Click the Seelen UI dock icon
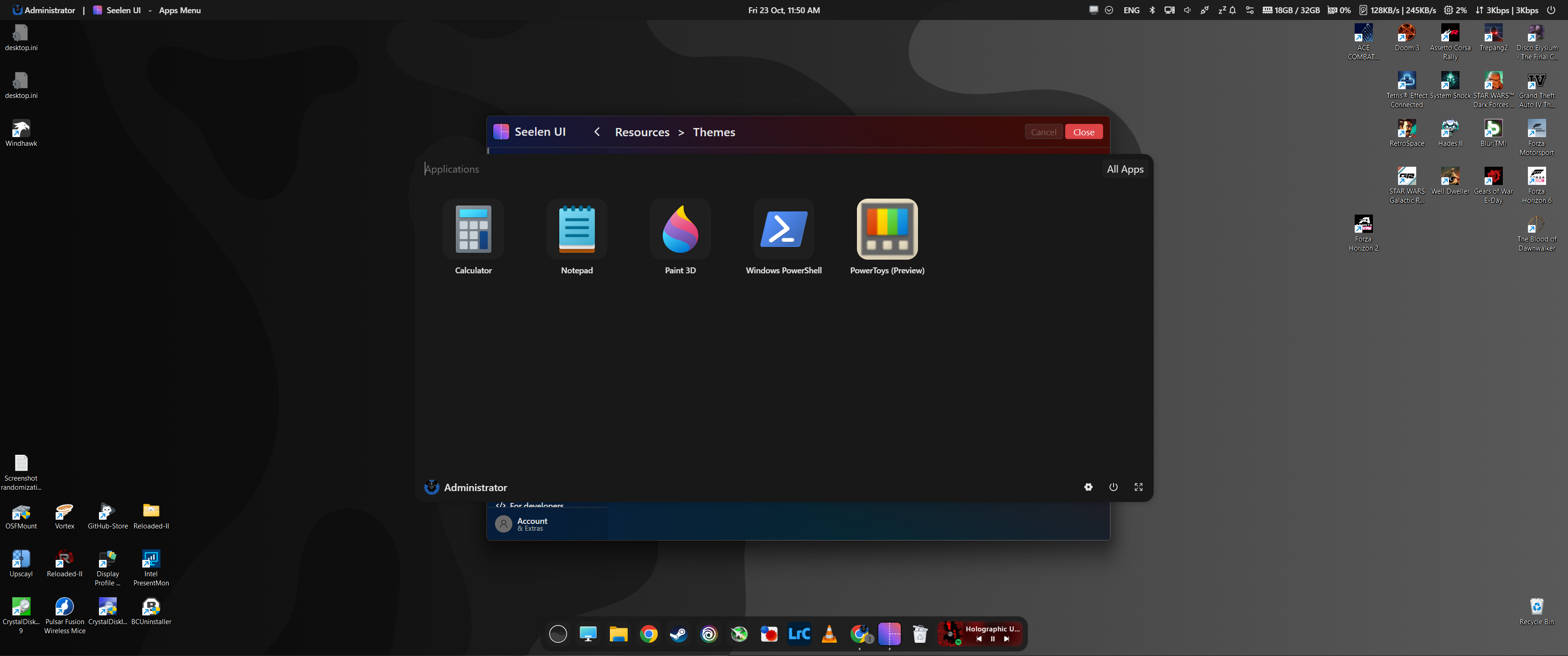 pos(889,634)
